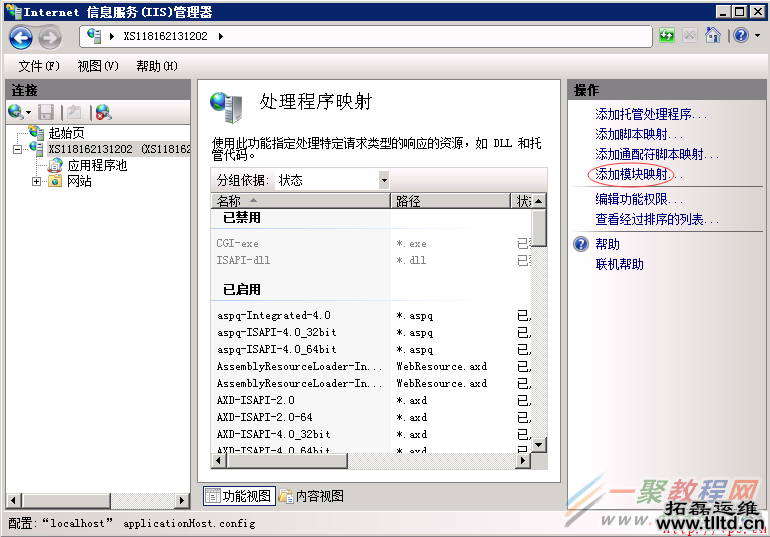Click the delete connection icon in 连接 toolbar
This screenshot has height=537, width=770.
pos(104,112)
